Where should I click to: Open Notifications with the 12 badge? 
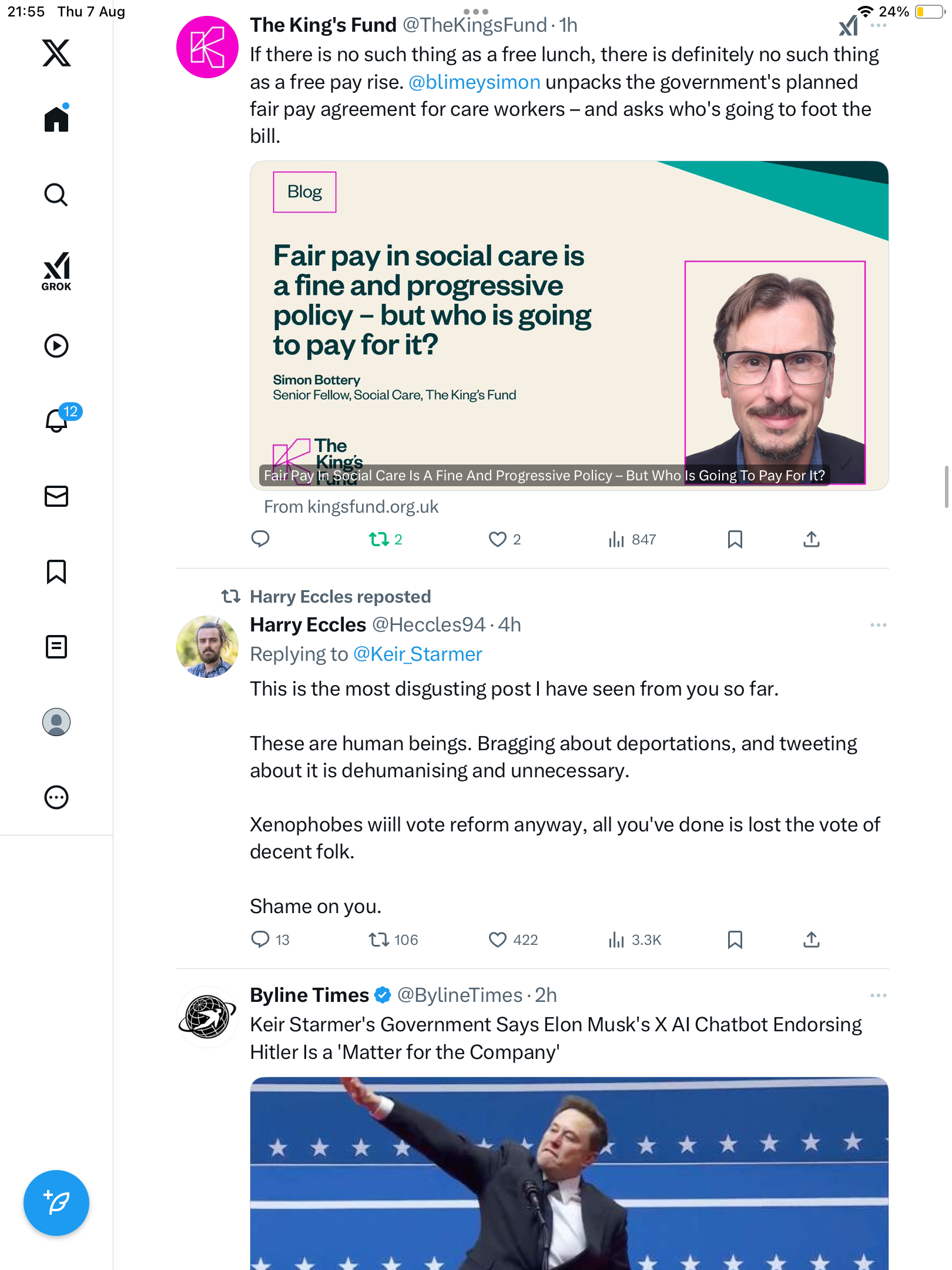58,420
